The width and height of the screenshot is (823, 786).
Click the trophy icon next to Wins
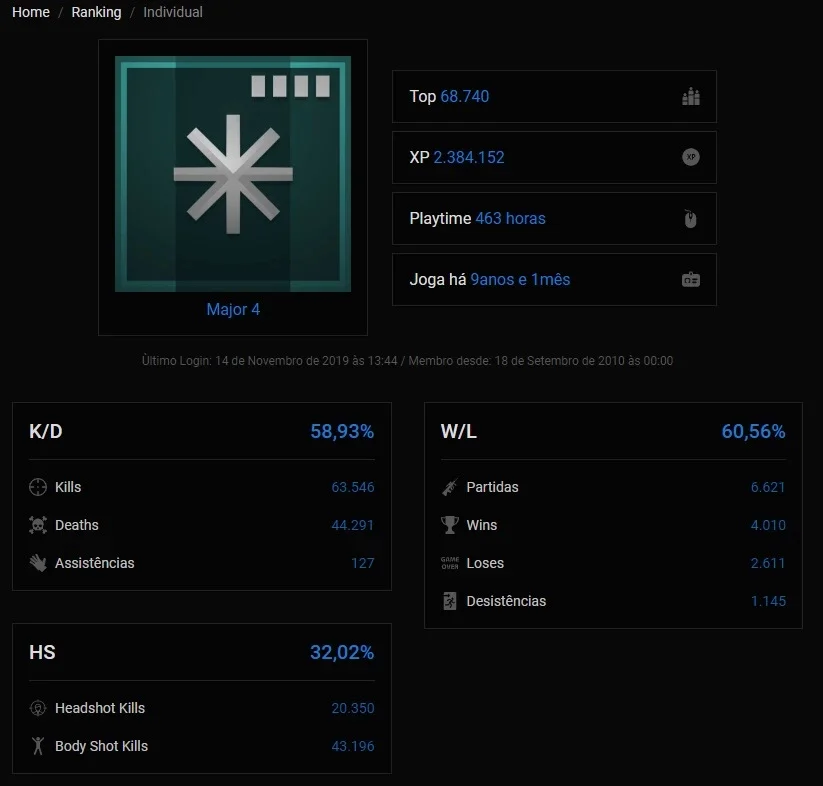coord(450,525)
